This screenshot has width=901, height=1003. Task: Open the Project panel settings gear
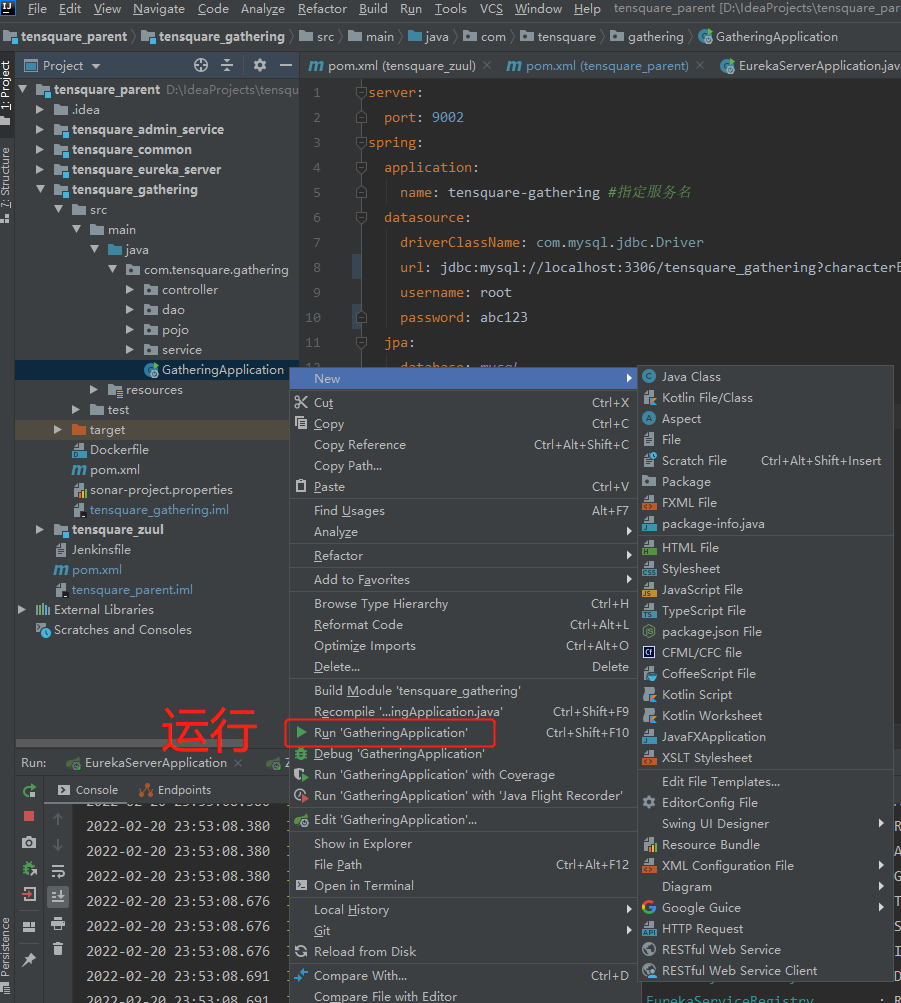point(259,65)
